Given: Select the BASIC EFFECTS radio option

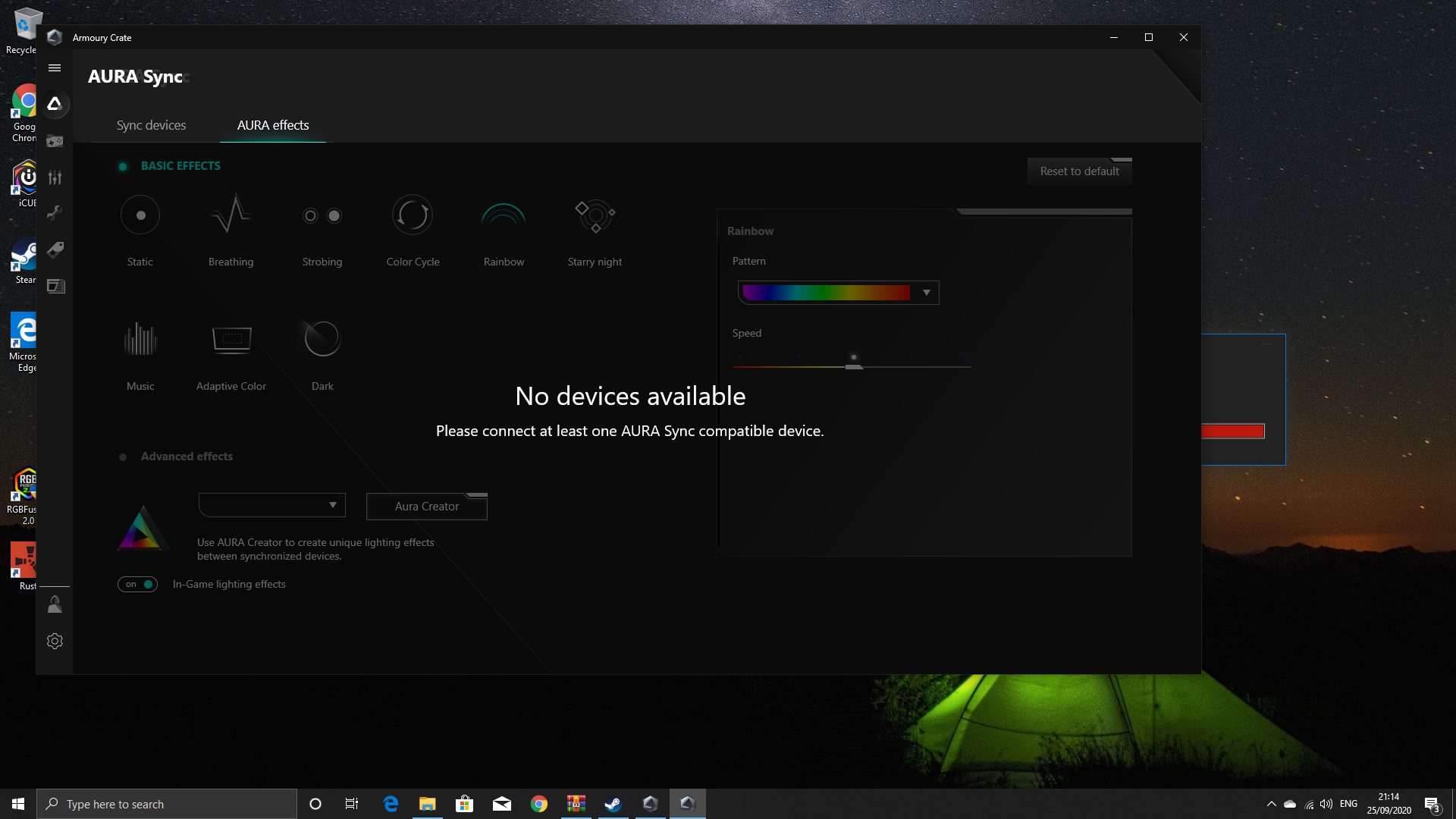Looking at the screenshot, I should [x=123, y=167].
